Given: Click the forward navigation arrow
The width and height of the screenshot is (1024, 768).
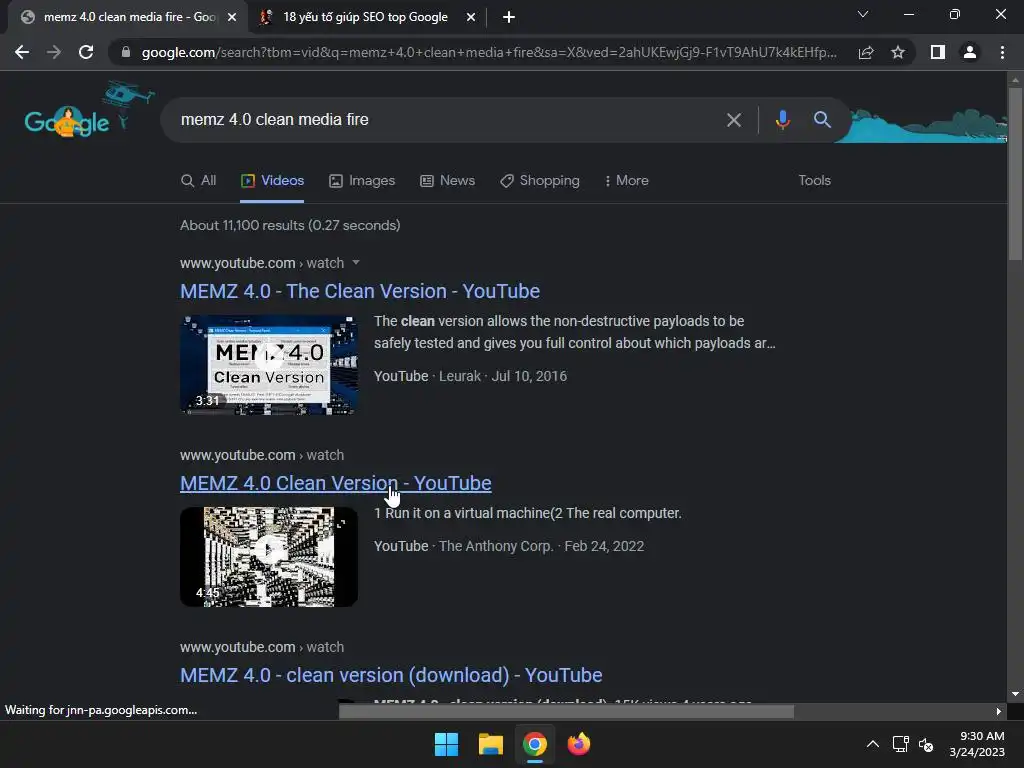Looking at the screenshot, I should pos(54,52).
